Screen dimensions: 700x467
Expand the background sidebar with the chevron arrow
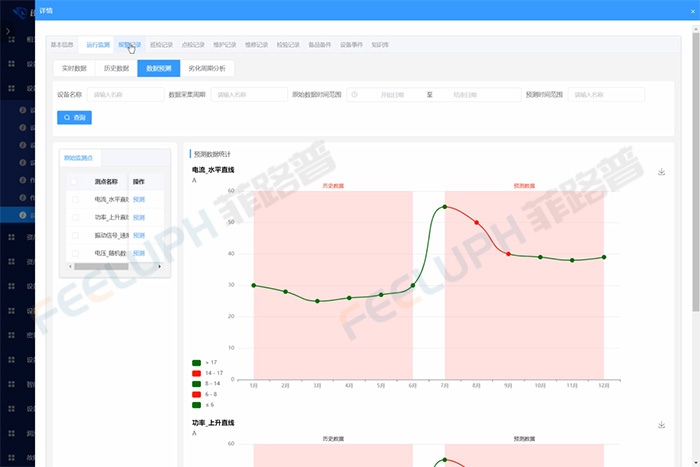8,31
